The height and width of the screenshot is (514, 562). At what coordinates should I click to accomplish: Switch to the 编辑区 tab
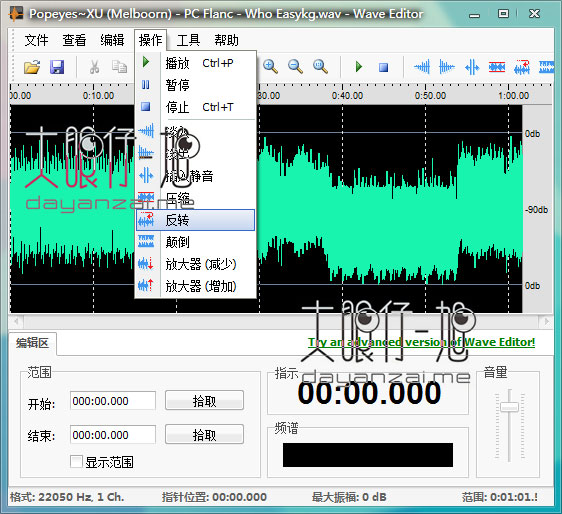pos(32,343)
